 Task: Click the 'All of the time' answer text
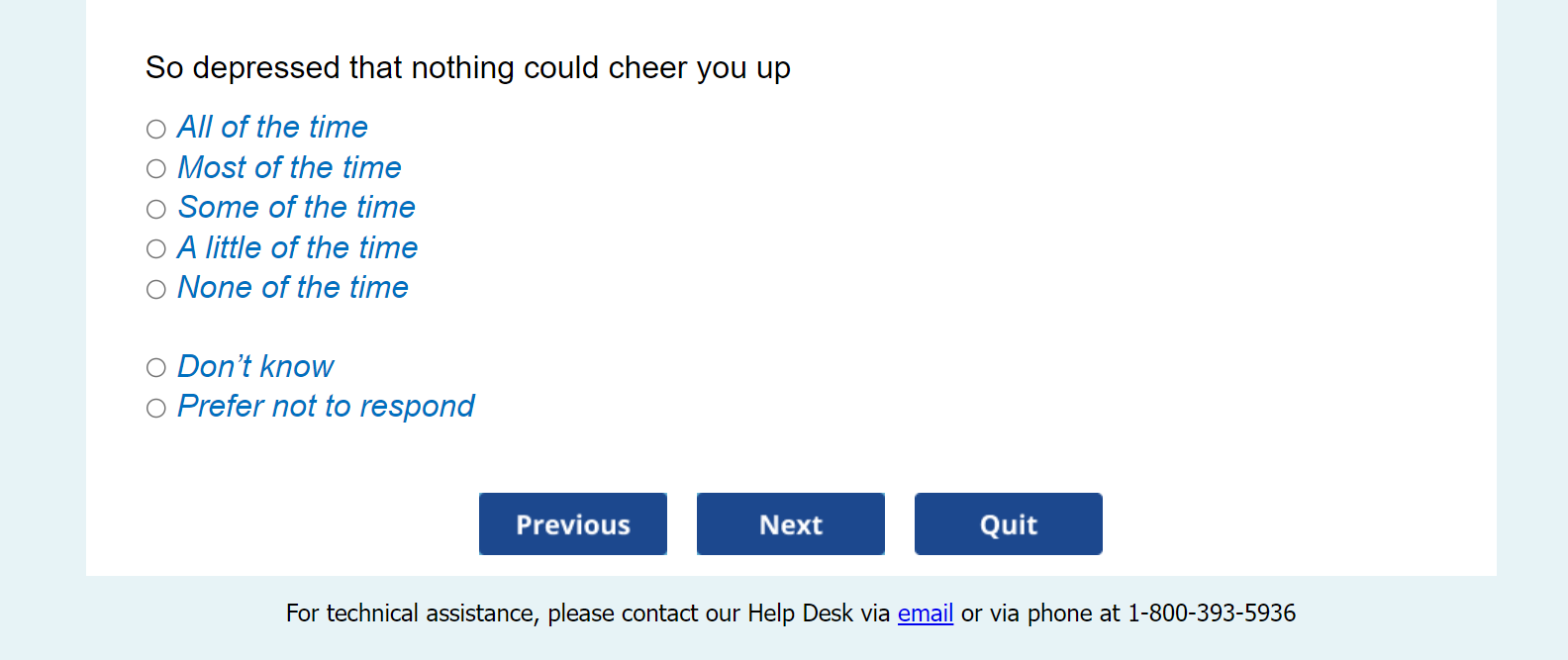tap(272, 128)
